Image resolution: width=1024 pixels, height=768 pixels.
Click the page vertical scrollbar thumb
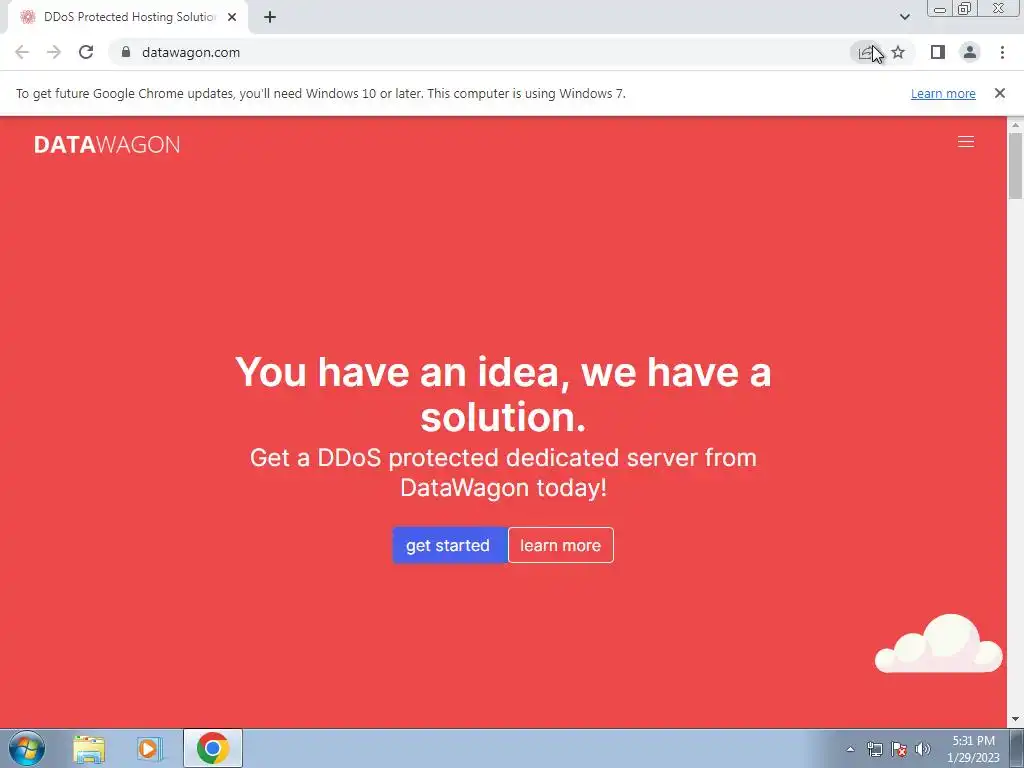point(1015,165)
